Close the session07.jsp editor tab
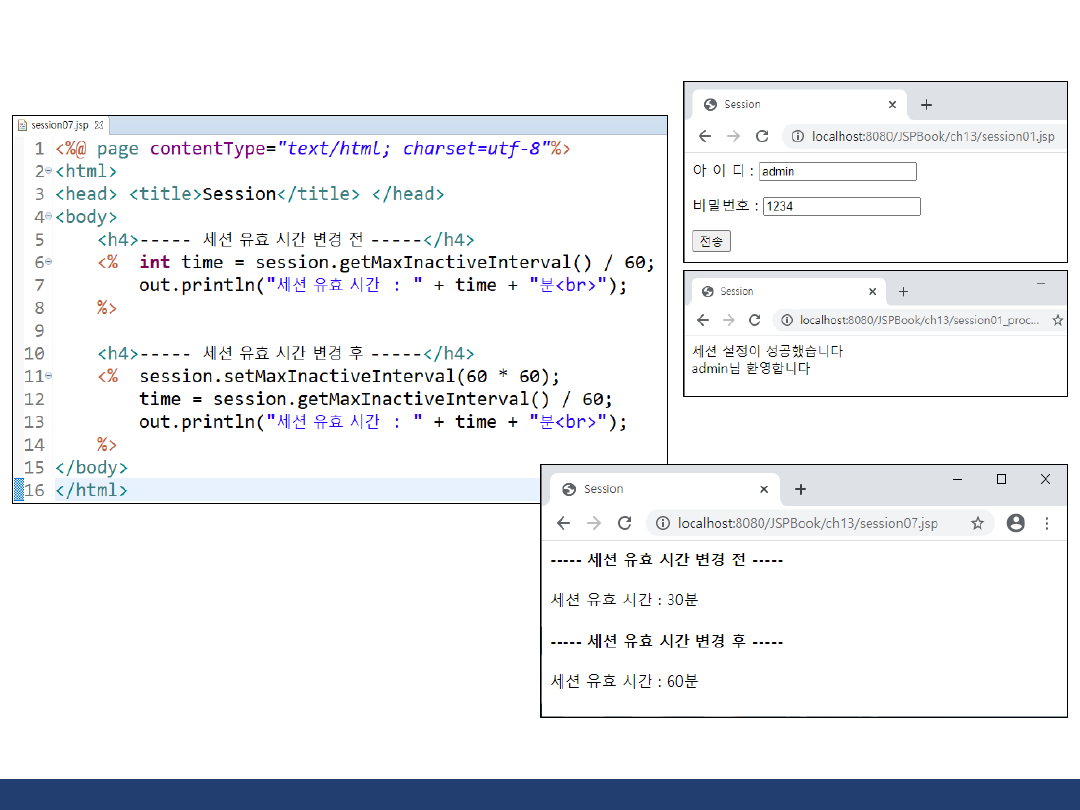Screen dimensions: 1080x810 pos(99,125)
